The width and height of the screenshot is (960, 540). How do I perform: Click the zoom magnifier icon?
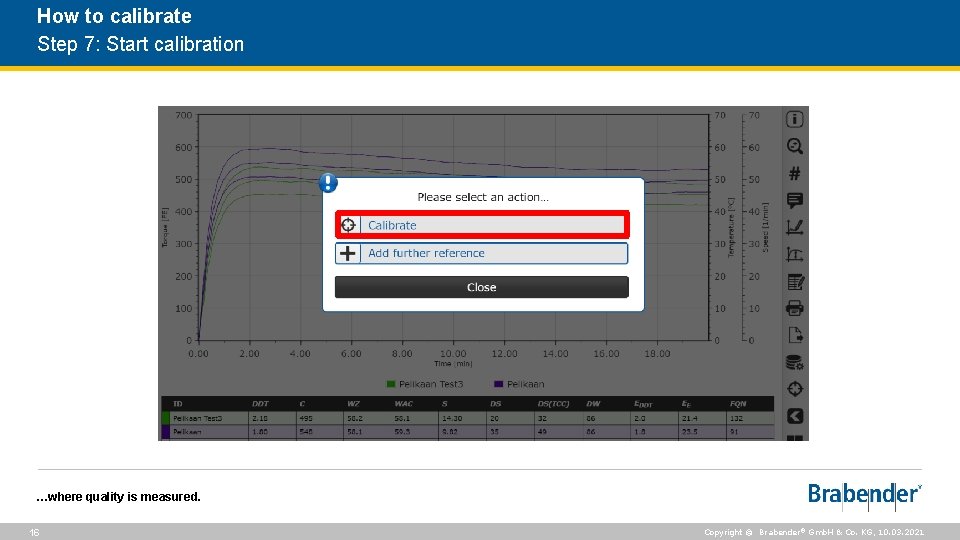pos(794,146)
